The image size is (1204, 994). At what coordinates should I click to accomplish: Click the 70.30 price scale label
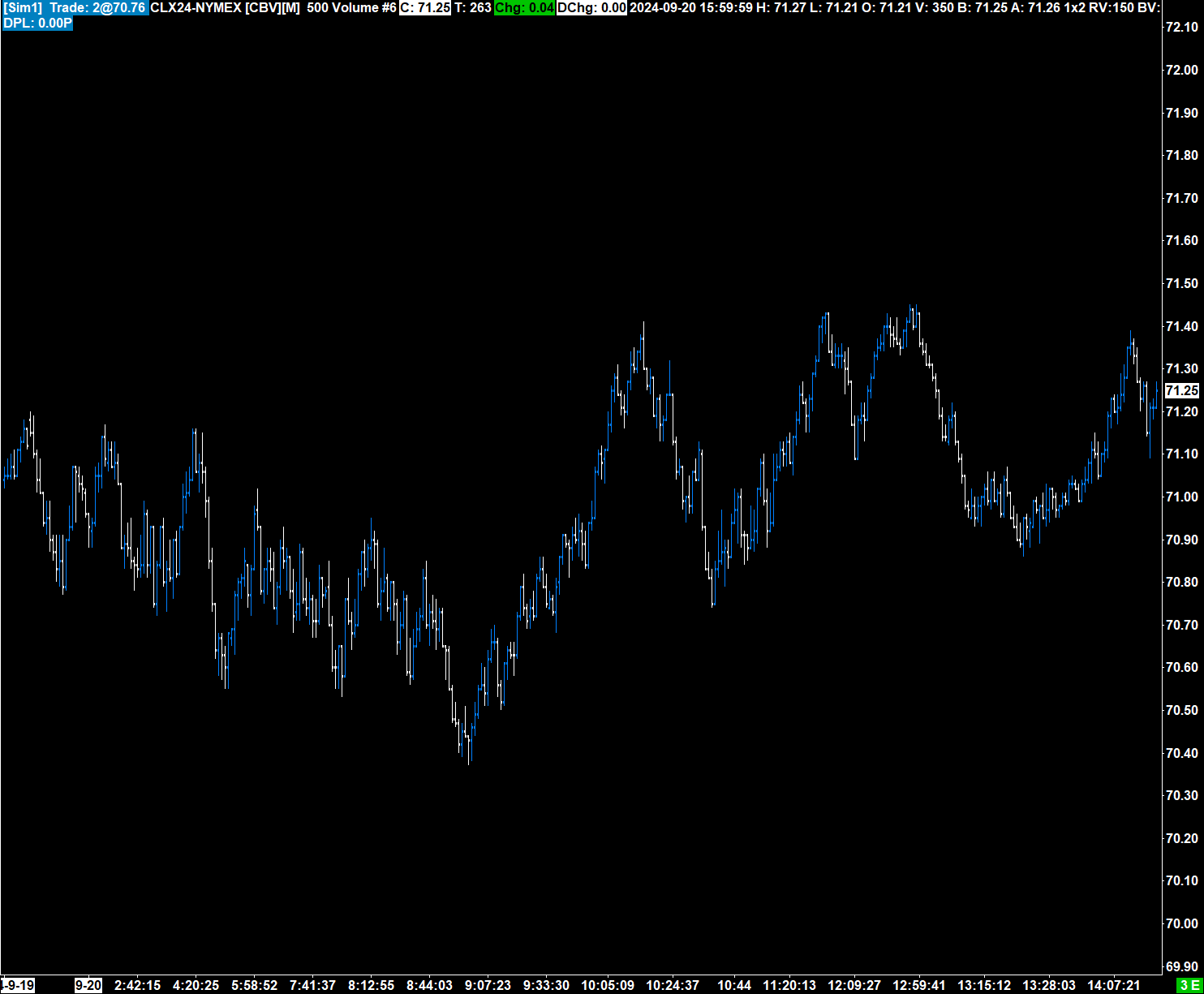coord(1181,795)
